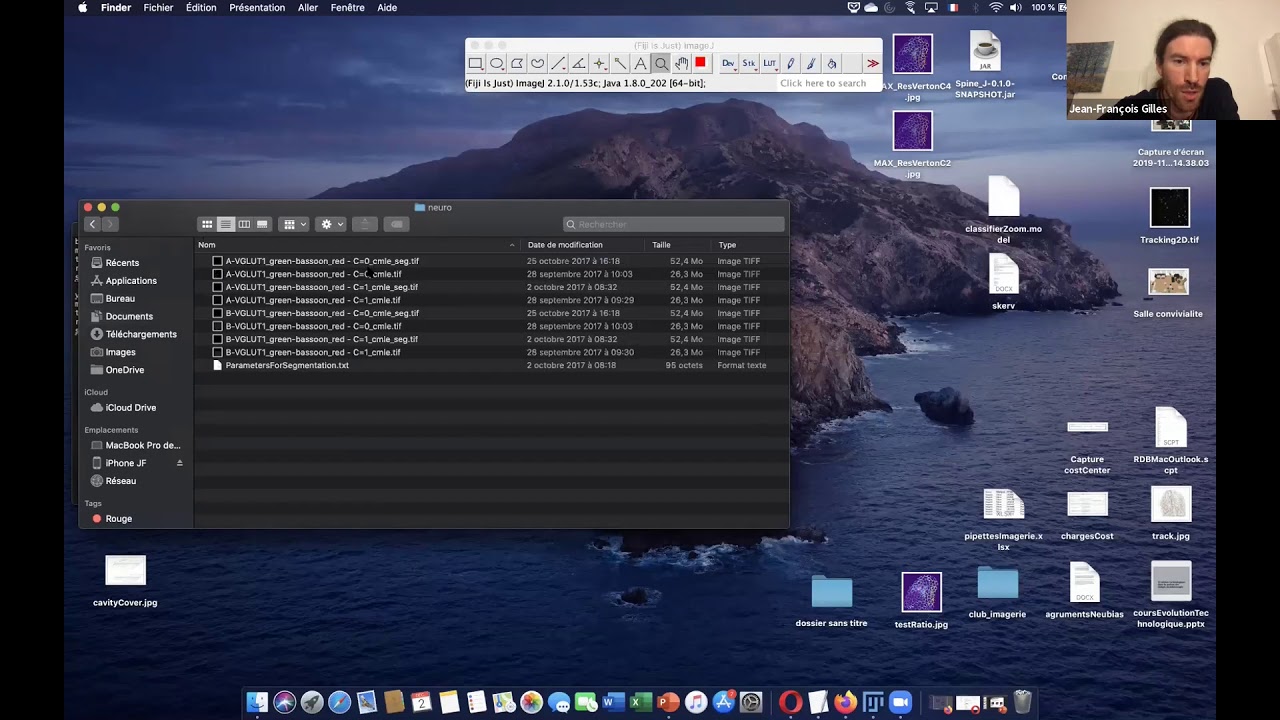The image size is (1280, 720).
Task: Open Zoom from the Dock
Action: (900, 703)
